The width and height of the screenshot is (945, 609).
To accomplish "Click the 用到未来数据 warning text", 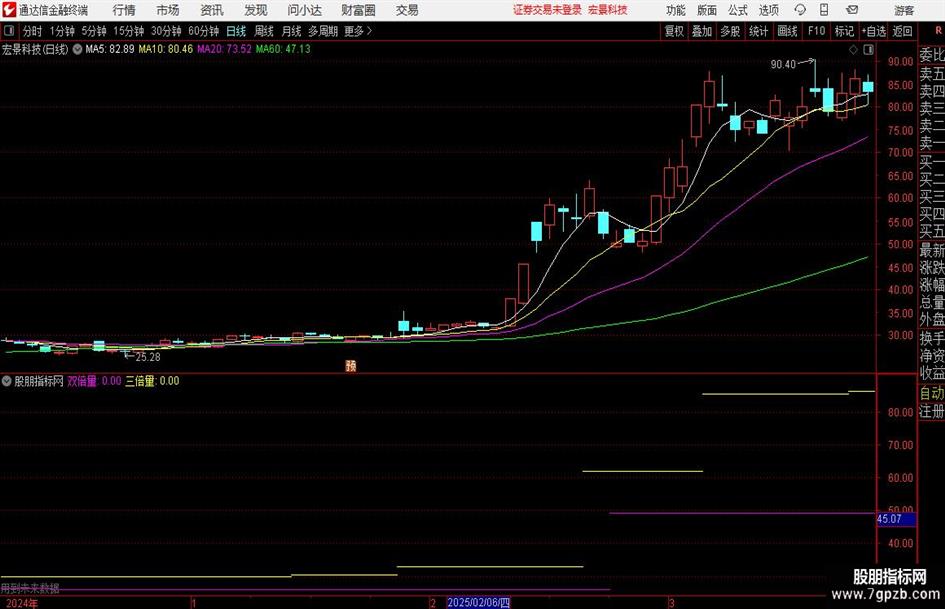I will tap(30, 588).
